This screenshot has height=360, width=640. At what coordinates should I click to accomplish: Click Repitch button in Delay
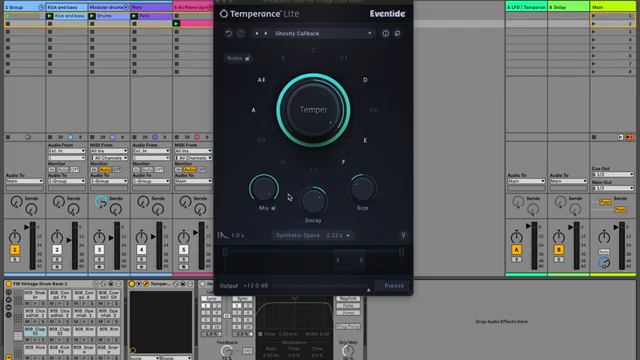point(348,299)
